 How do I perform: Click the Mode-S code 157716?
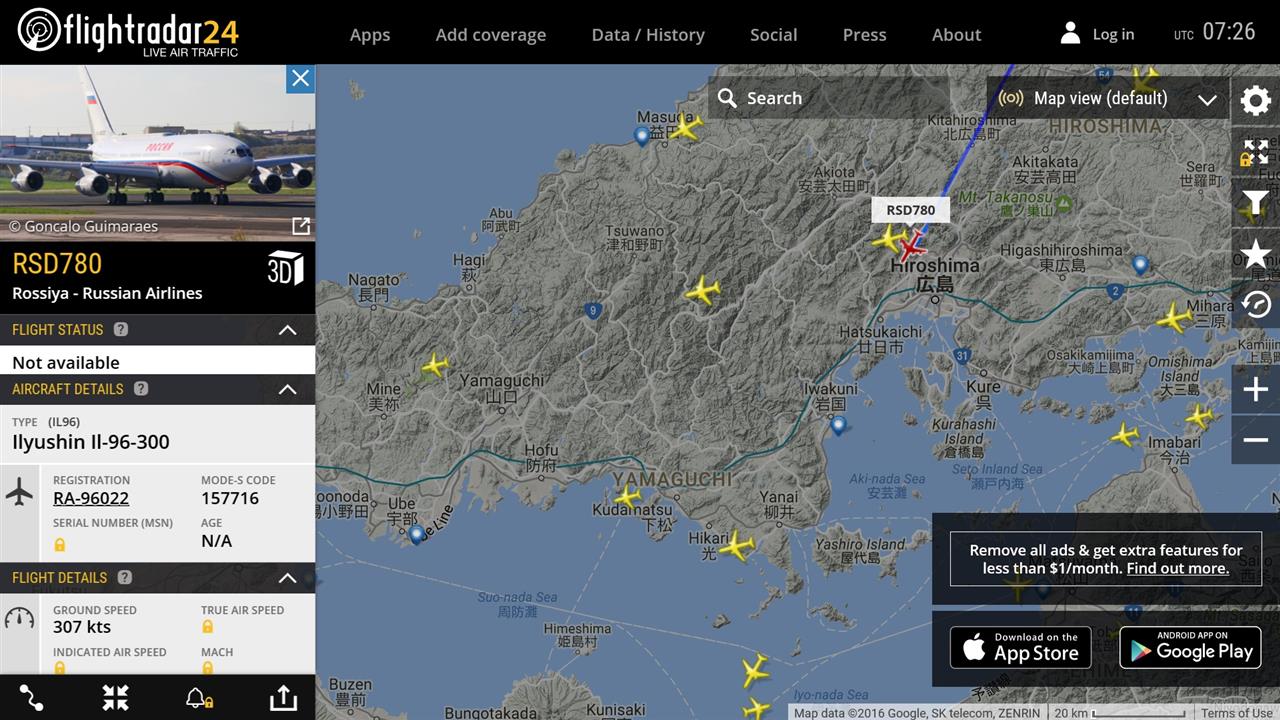230,498
